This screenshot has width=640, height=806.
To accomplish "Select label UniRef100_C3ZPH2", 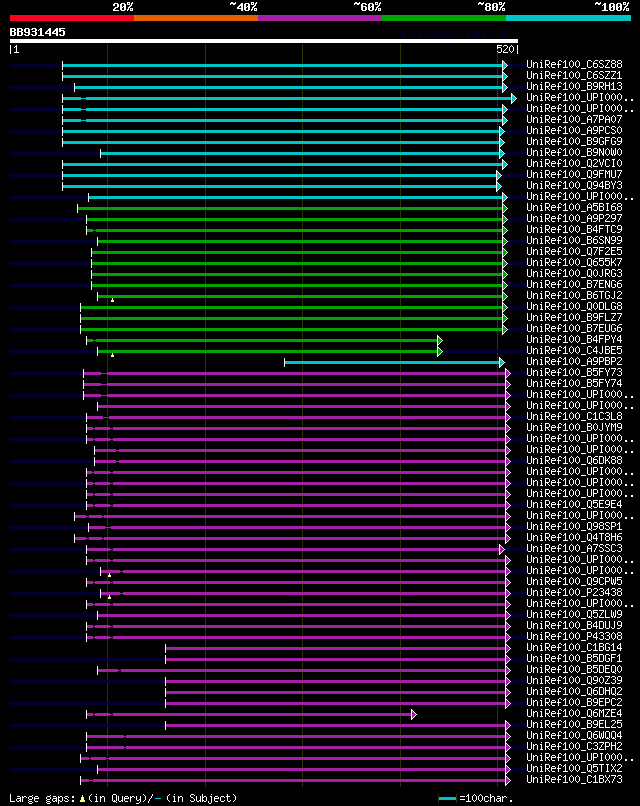I will (x=574, y=747).
